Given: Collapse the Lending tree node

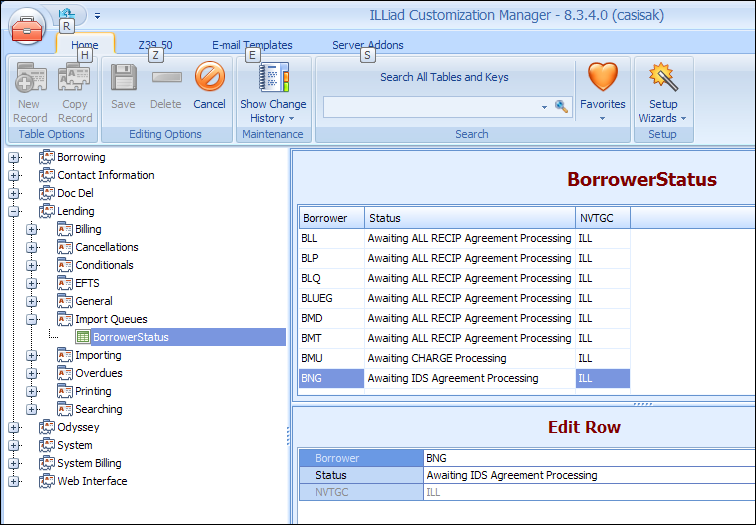Looking at the screenshot, I should 14,211.
